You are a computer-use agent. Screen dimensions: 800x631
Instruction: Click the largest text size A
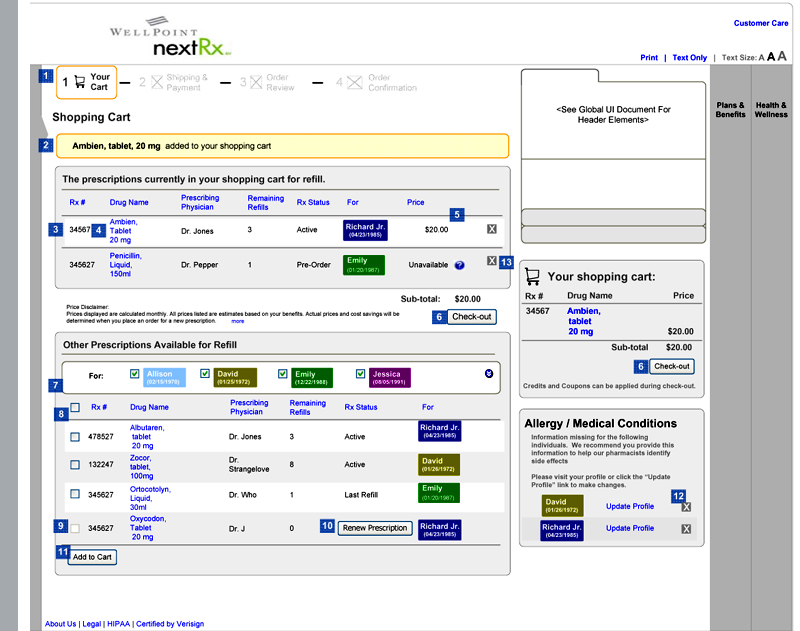[x=782, y=56]
